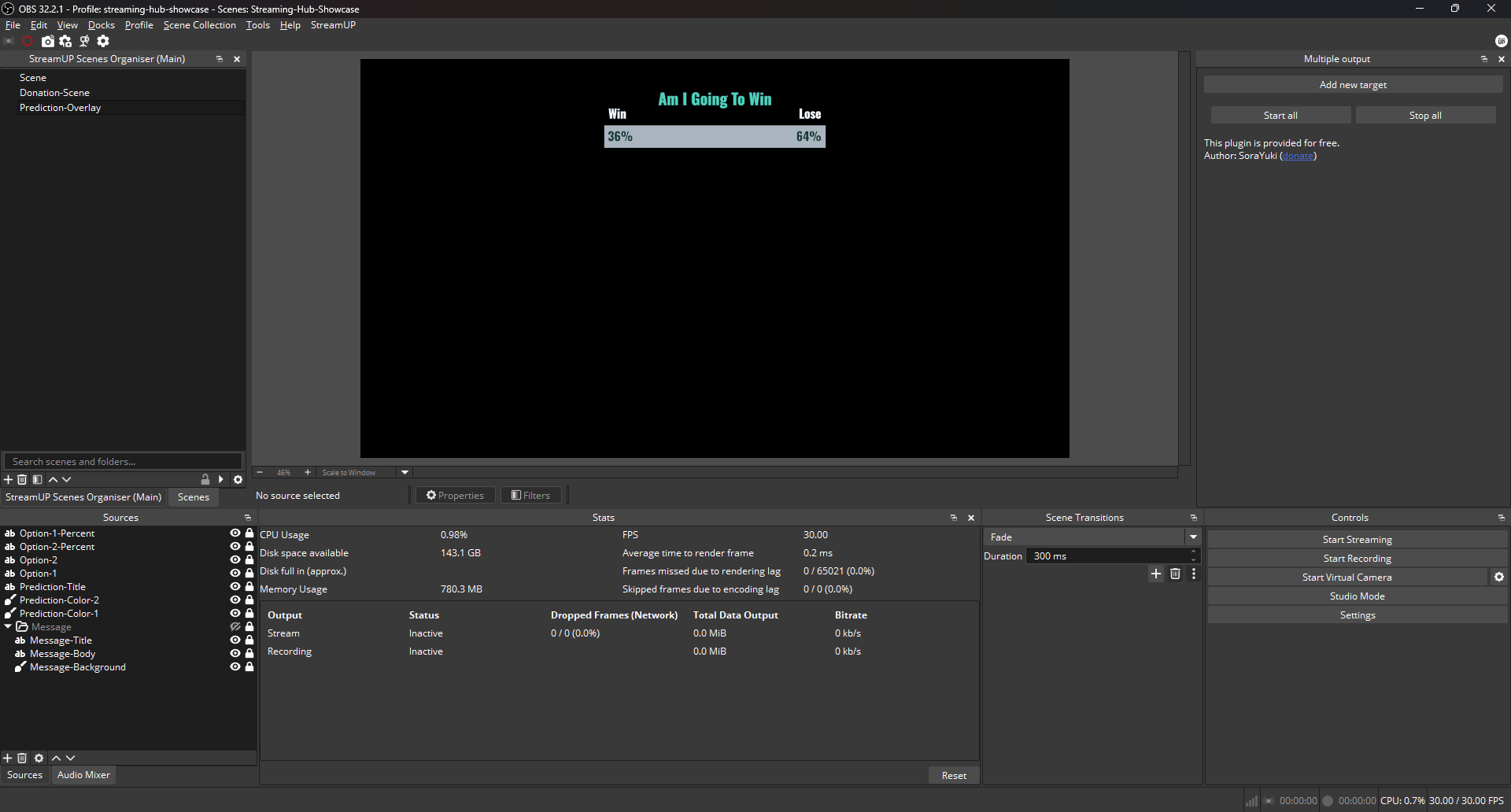1511x812 pixels.
Task: Click Start Virtual Camera button
Action: point(1347,577)
